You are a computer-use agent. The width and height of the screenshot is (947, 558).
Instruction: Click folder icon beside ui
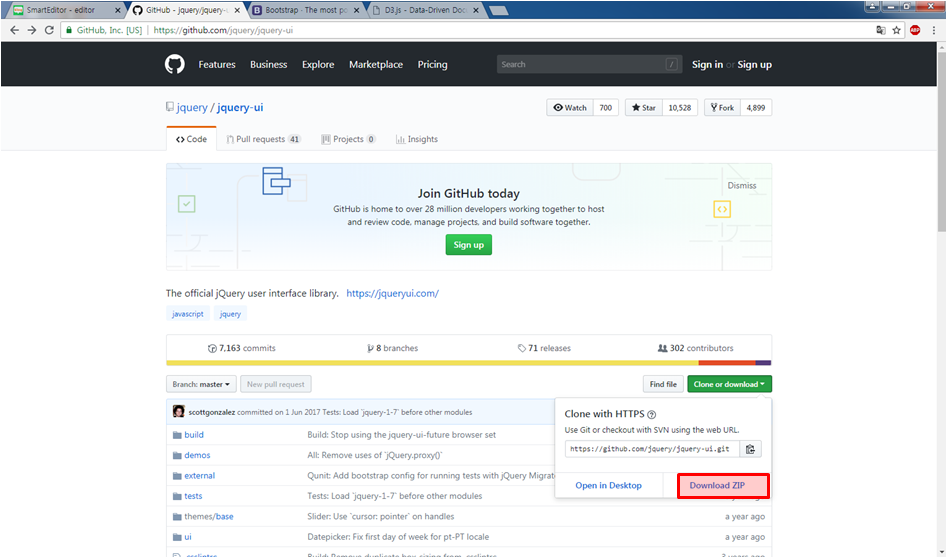(x=177, y=537)
